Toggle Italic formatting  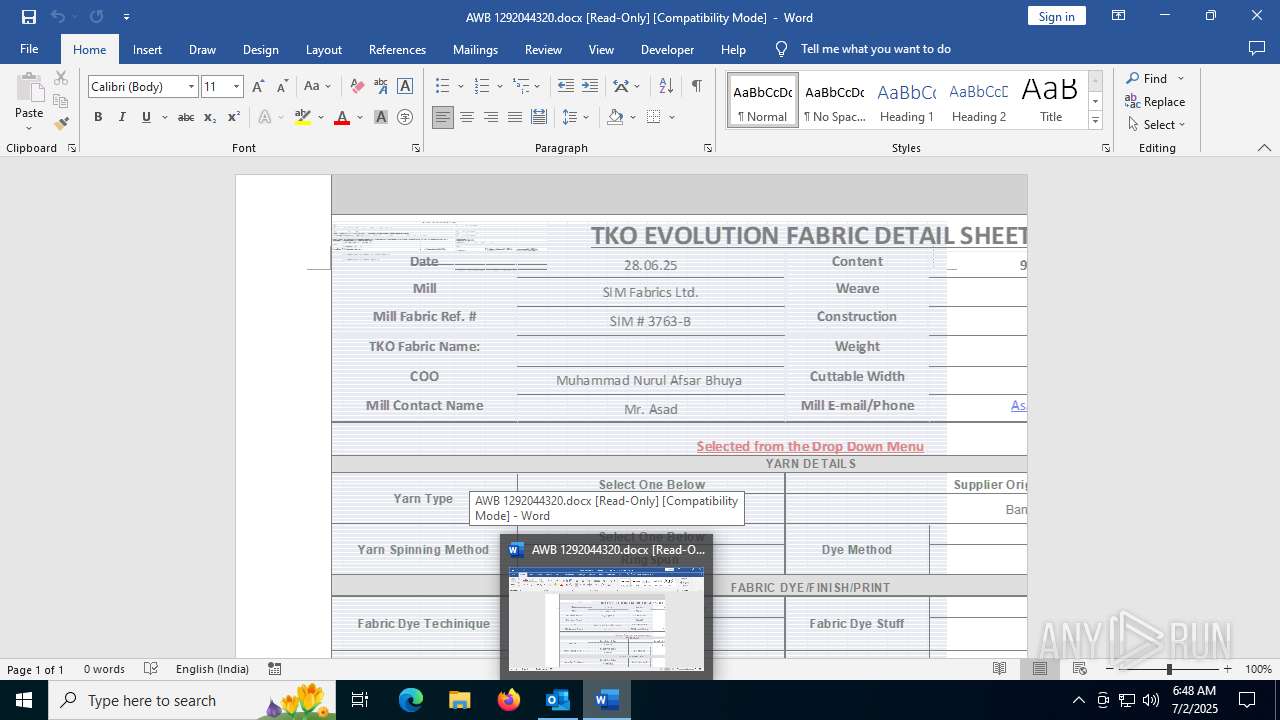pyautogui.click(x=122, y=117)
